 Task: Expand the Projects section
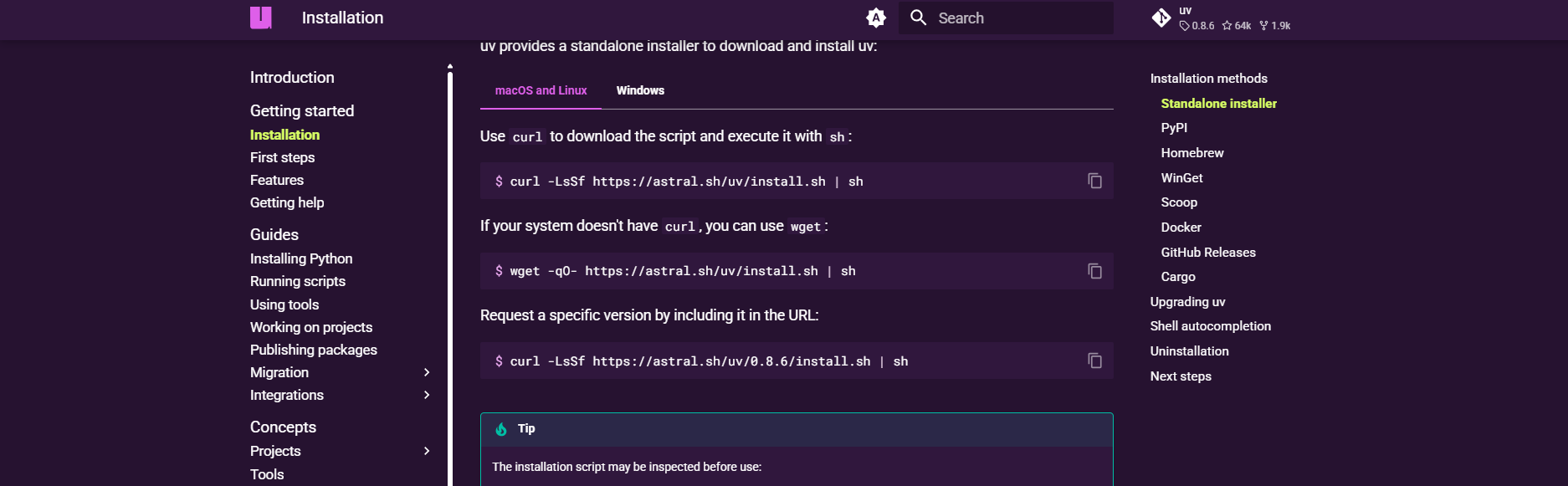click(427, 451)
